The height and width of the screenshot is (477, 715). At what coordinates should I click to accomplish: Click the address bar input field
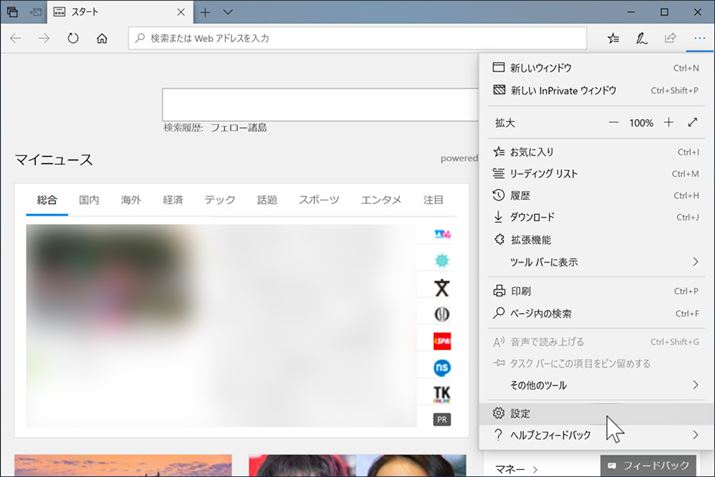tap(360, 39)
